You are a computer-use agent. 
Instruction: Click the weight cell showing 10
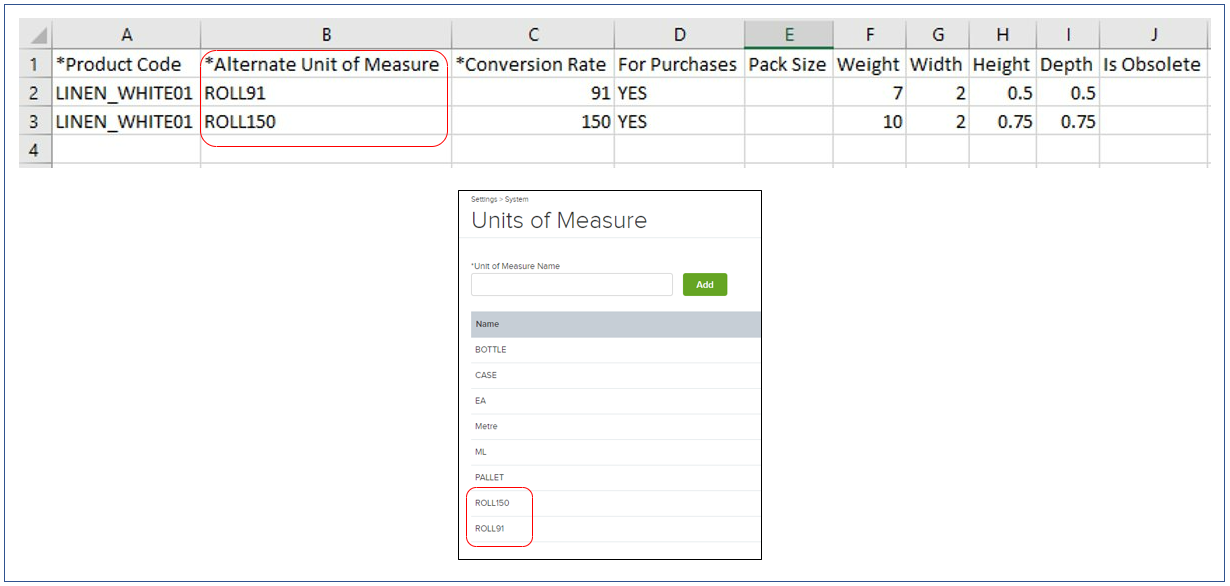[x=870, y=122]
